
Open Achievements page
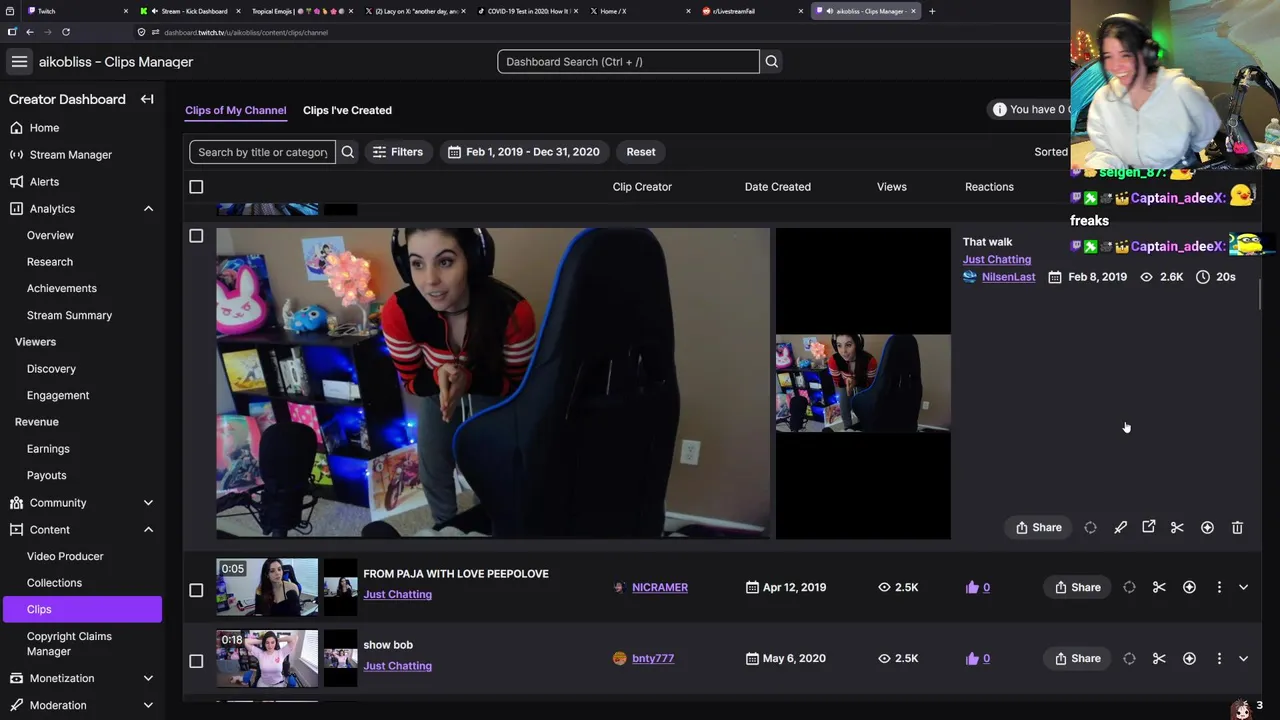(62, 288)
